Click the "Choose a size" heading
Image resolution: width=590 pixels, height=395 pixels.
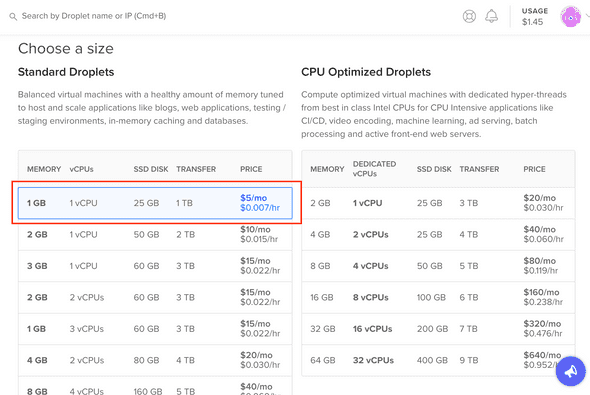66,49
